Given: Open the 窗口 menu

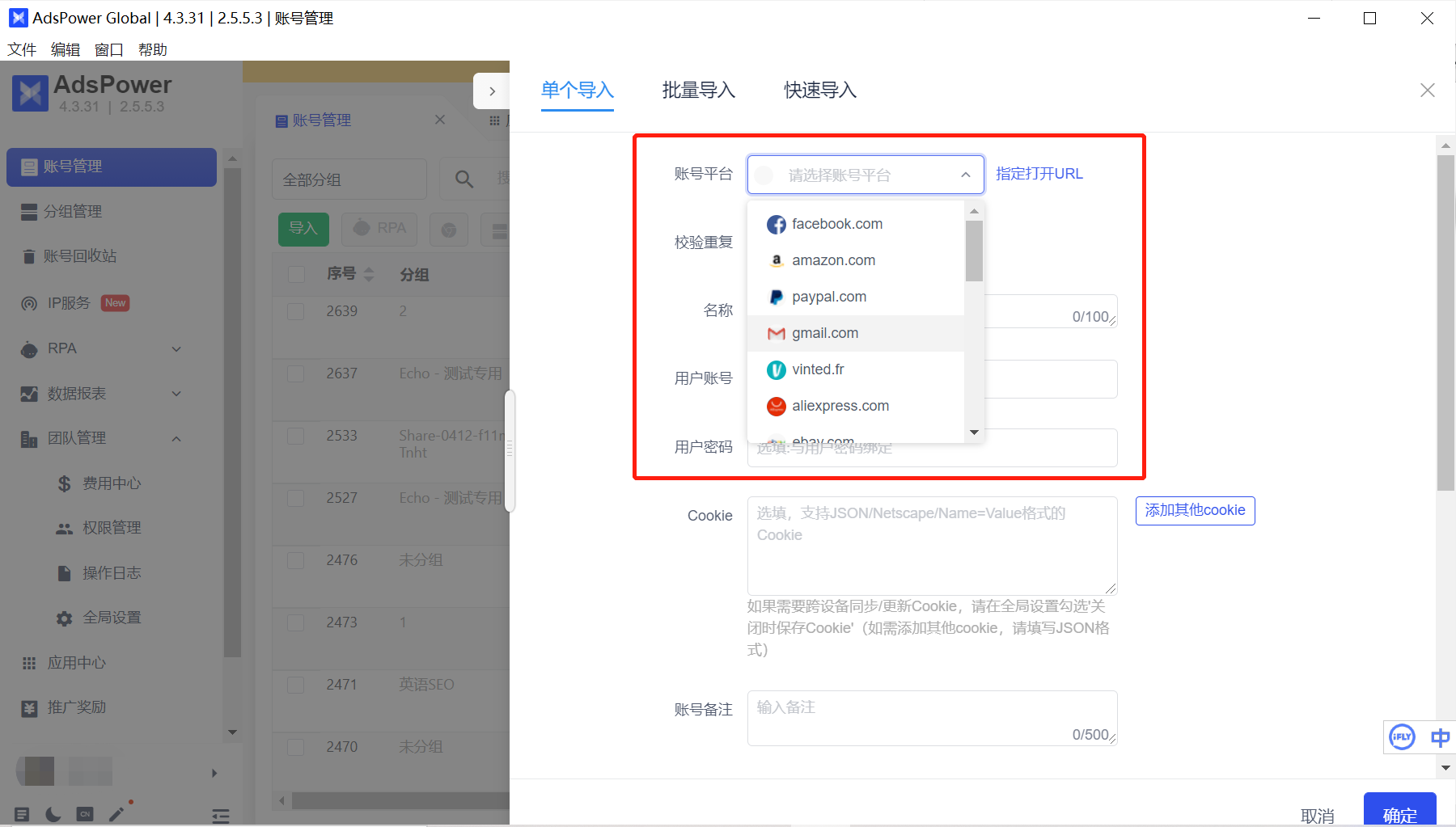Looking at the screenshot, I should coord(109,49).
